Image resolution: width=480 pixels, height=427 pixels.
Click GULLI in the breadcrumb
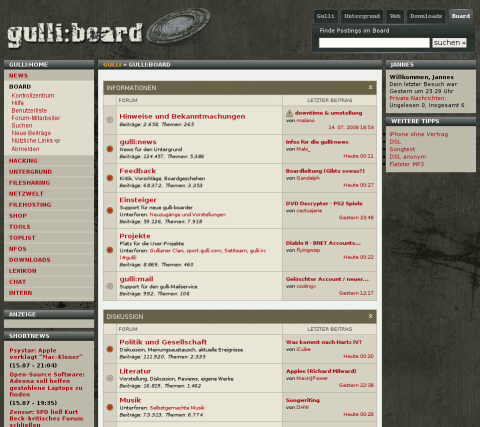(x=112, y=65)
